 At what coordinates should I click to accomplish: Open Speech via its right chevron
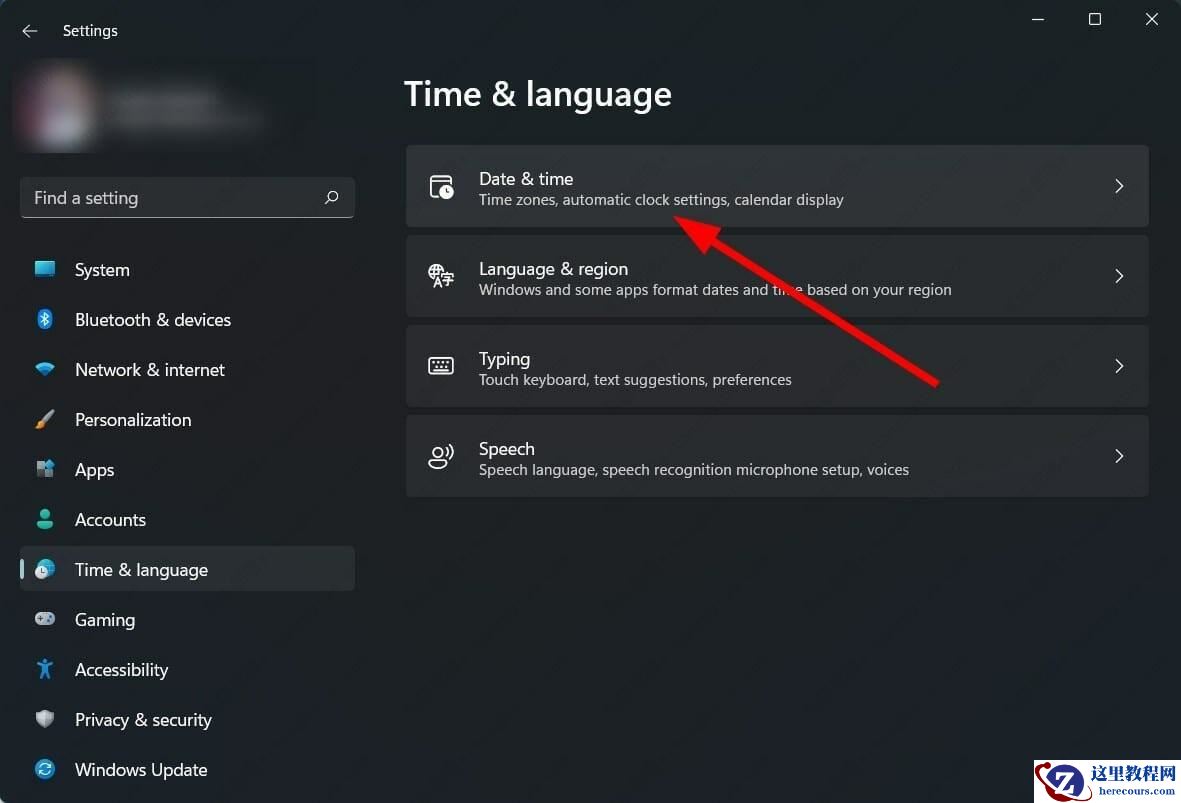click(x=1119, y=456)
